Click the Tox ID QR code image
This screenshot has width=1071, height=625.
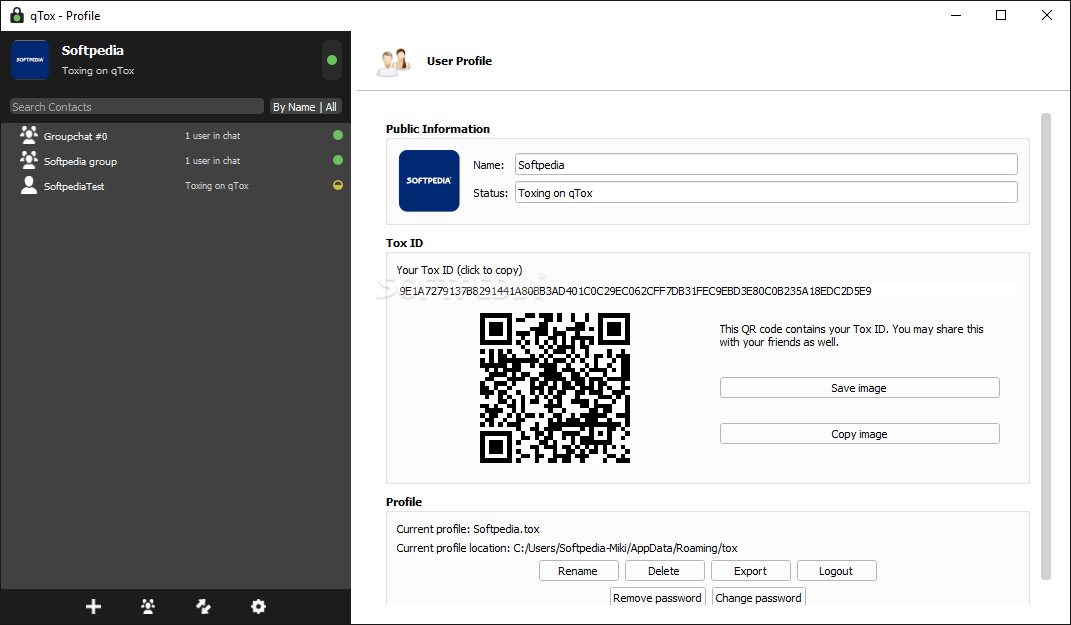tap(555, 388)
